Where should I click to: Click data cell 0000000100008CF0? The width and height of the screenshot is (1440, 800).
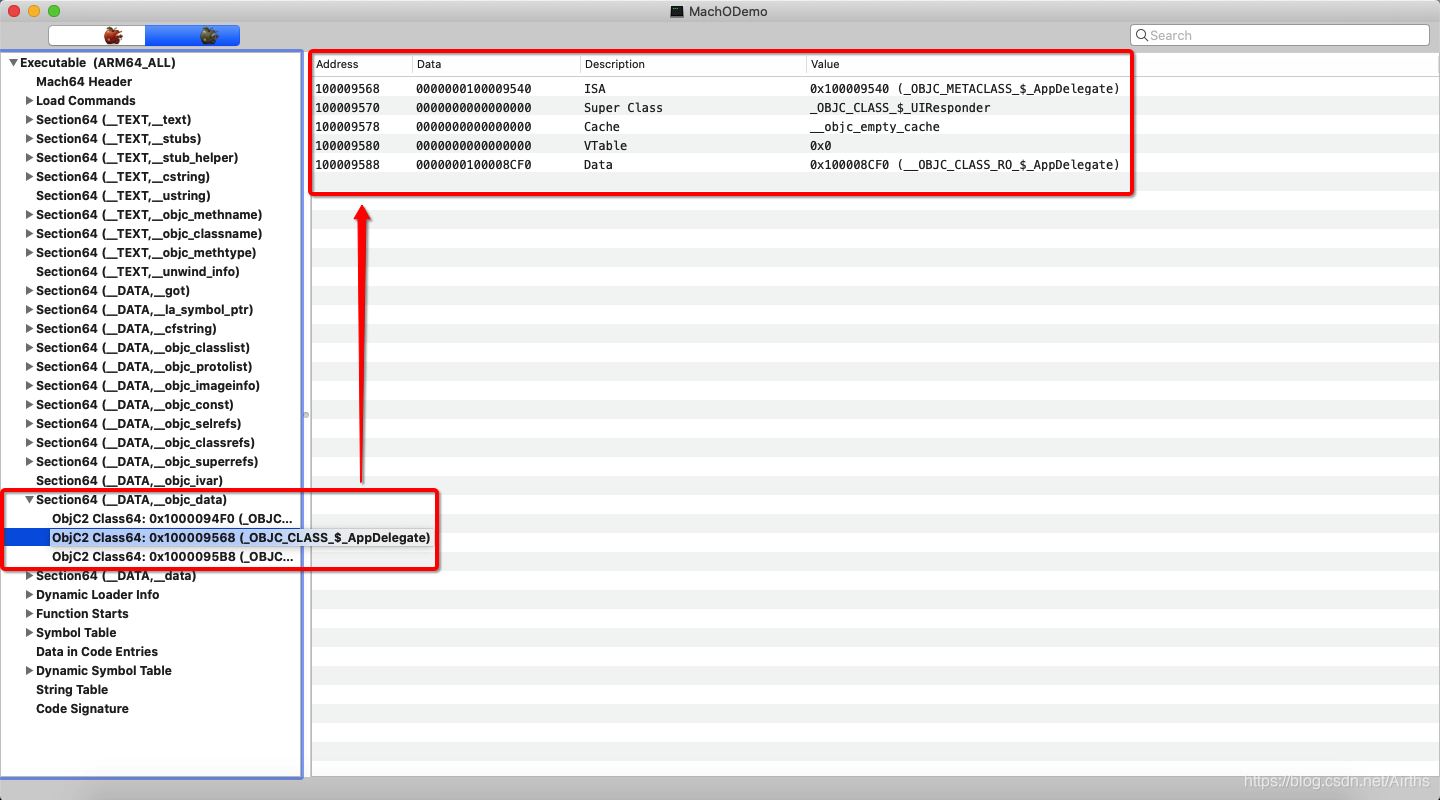click(474, 165)
